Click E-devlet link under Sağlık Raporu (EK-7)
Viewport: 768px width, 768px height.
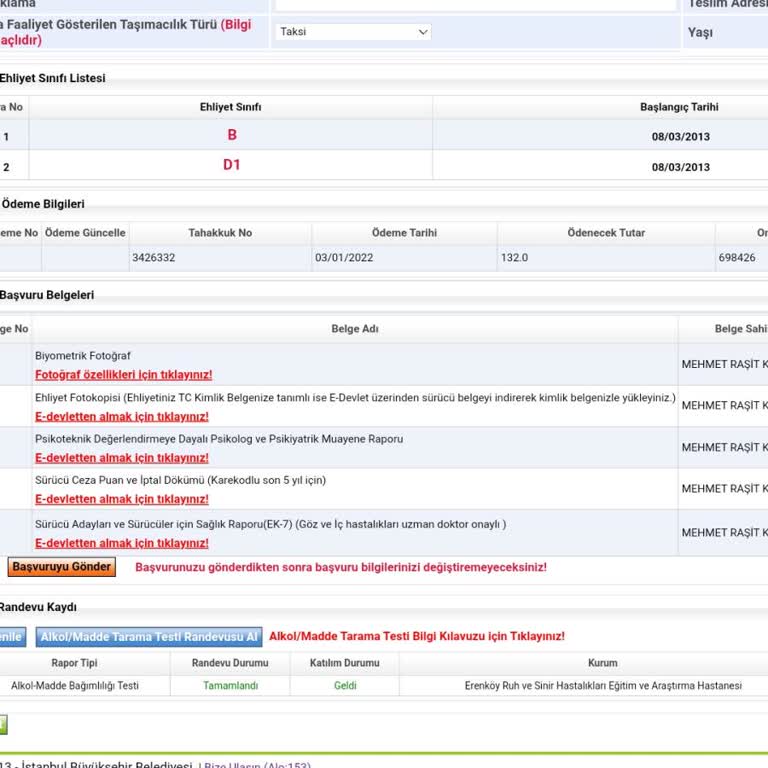click(121, 543)
